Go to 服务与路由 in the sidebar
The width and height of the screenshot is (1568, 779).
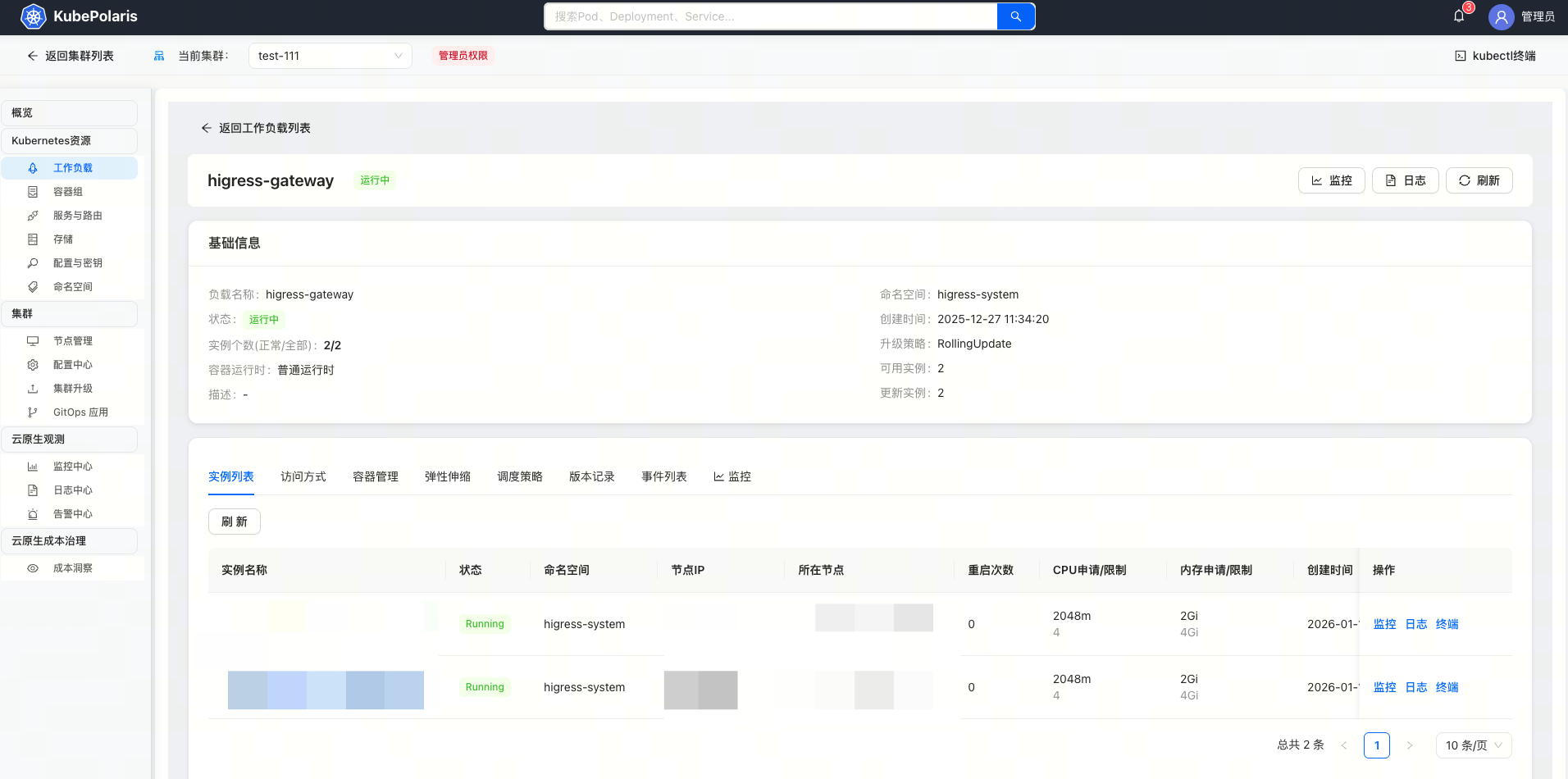point(77,216)
